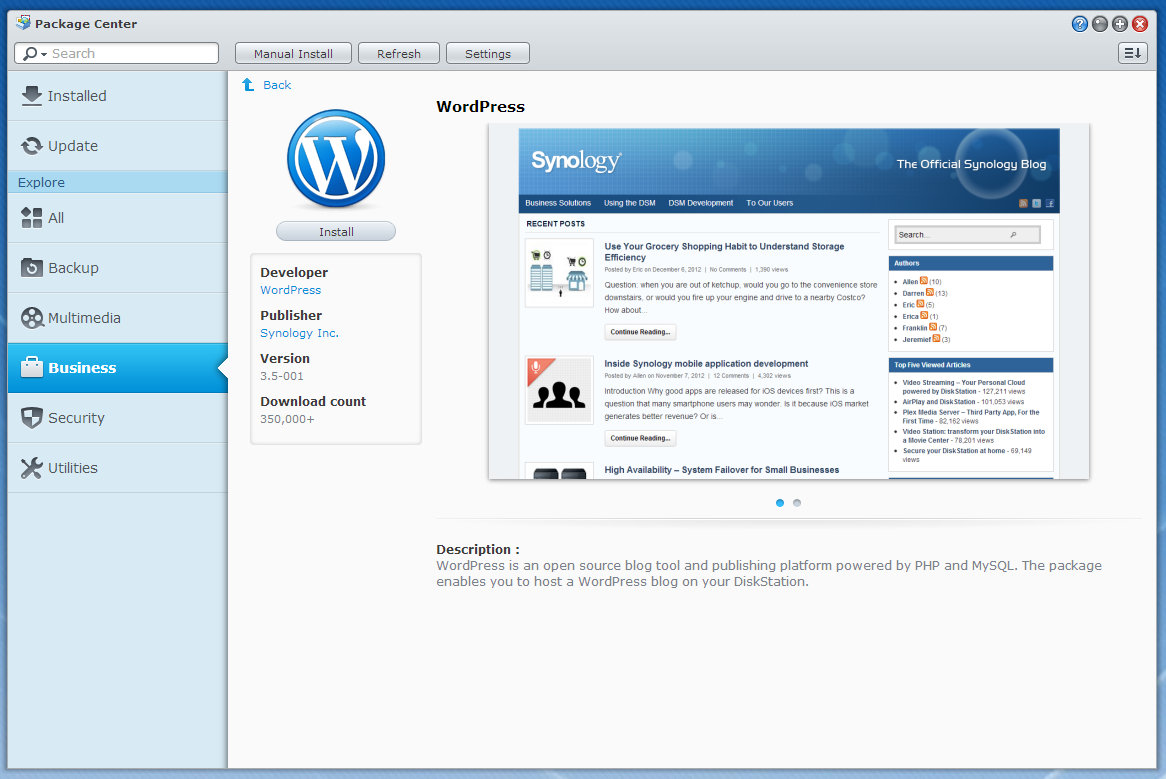
Task: Click the WordPress blog screenshot preview
Action: click(x=789, y=302)
